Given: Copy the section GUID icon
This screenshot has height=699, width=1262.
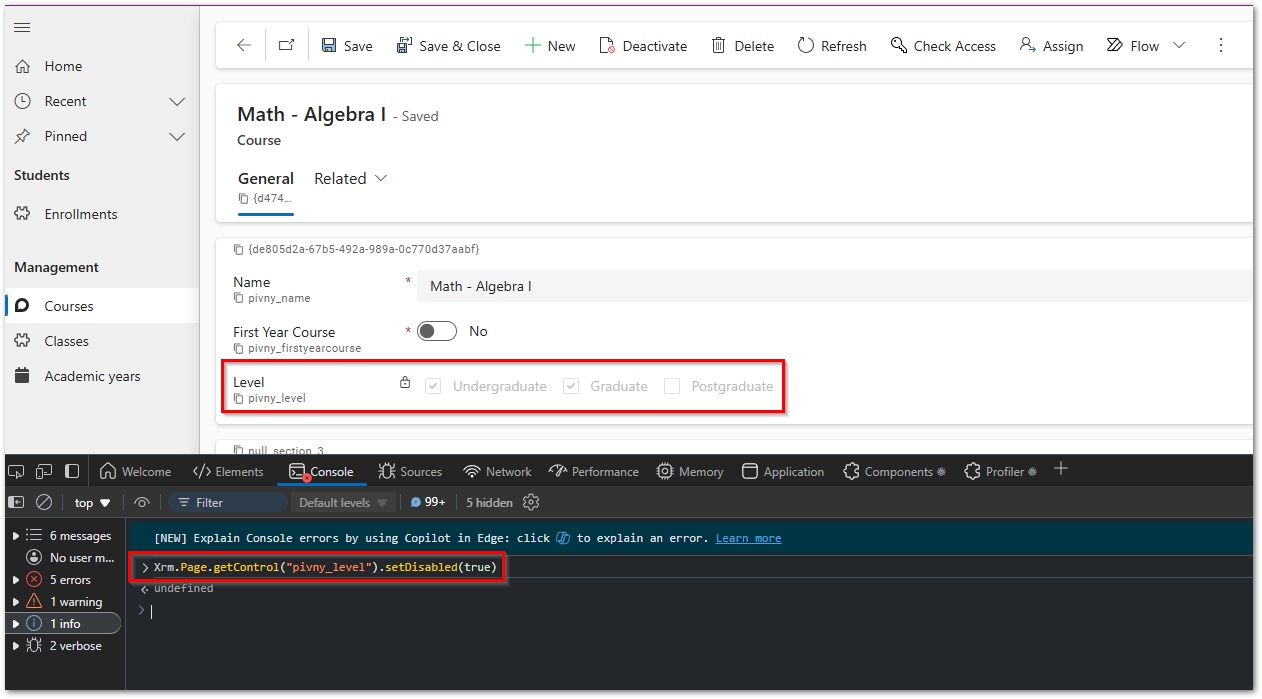Looking at the screenshot, I should point(238,249).
